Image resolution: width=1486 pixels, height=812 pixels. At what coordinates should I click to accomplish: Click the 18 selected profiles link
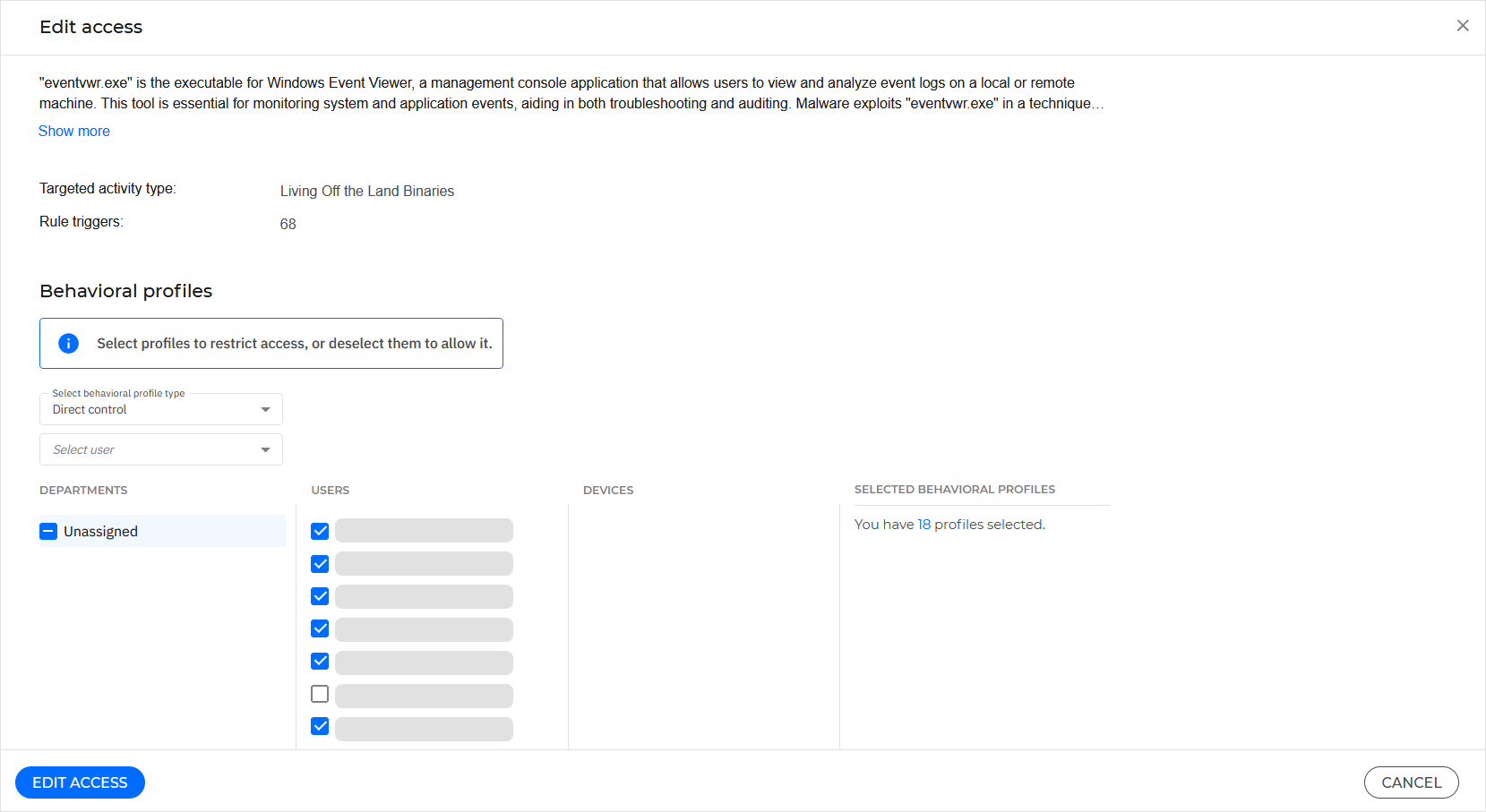[x=923, y=525]
